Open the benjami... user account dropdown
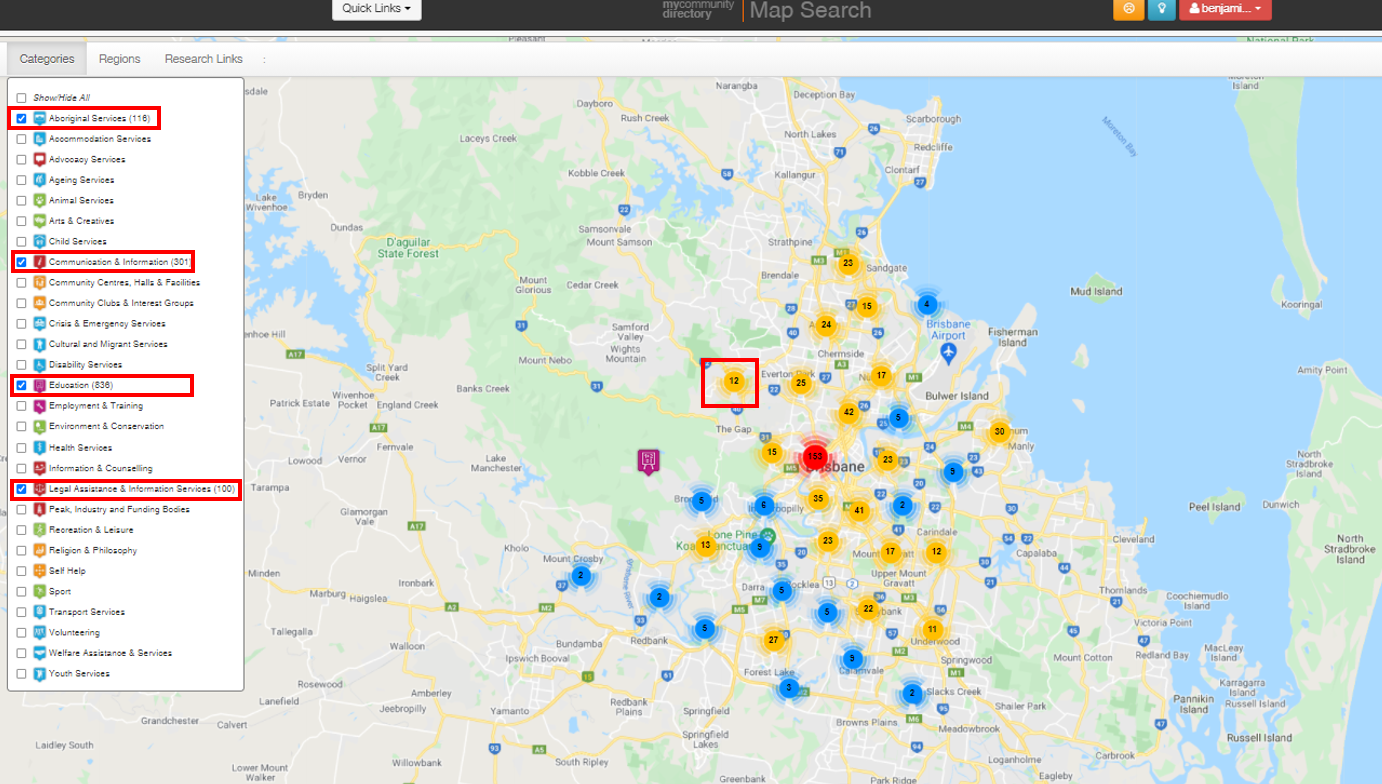The width and height of the screenshot is (1382, 784). point(1225,9)
